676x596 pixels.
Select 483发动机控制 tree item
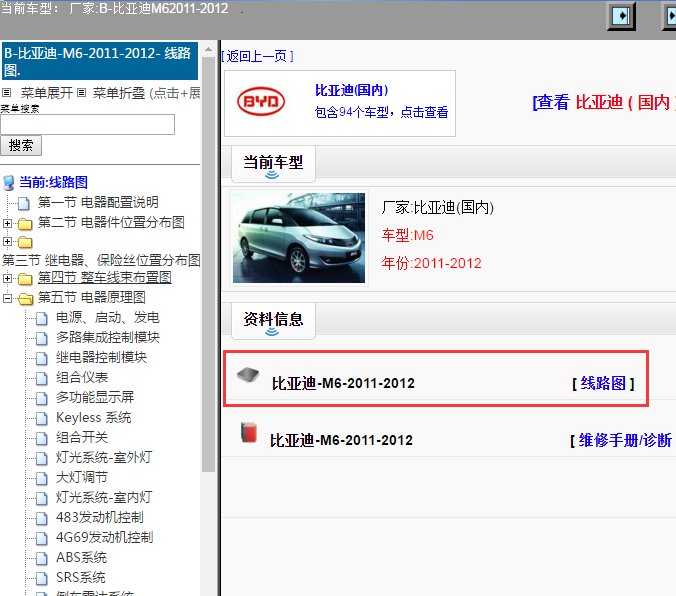pyautogui.click(x=100, y=518)
